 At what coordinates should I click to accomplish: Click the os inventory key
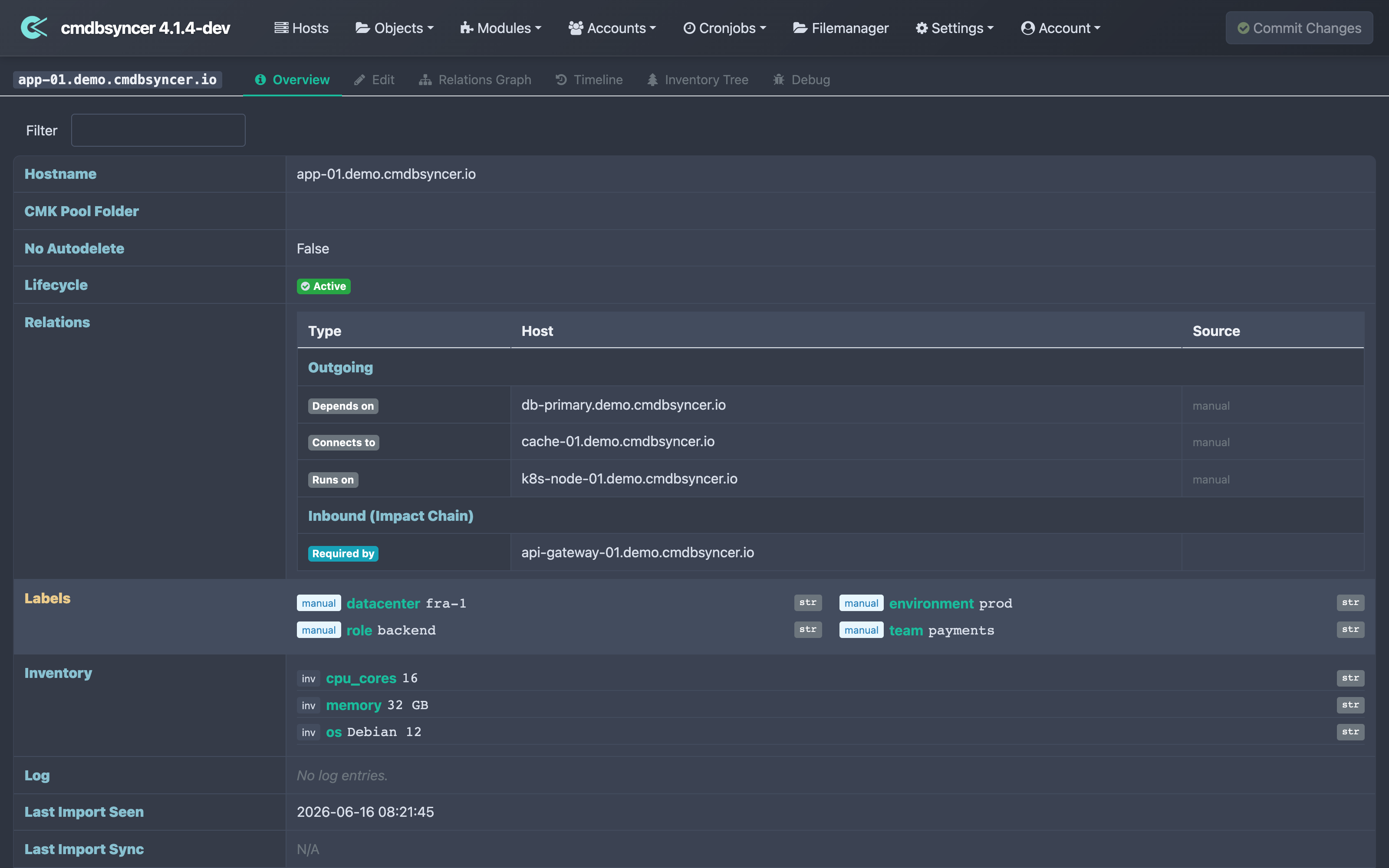coord(333,732)
